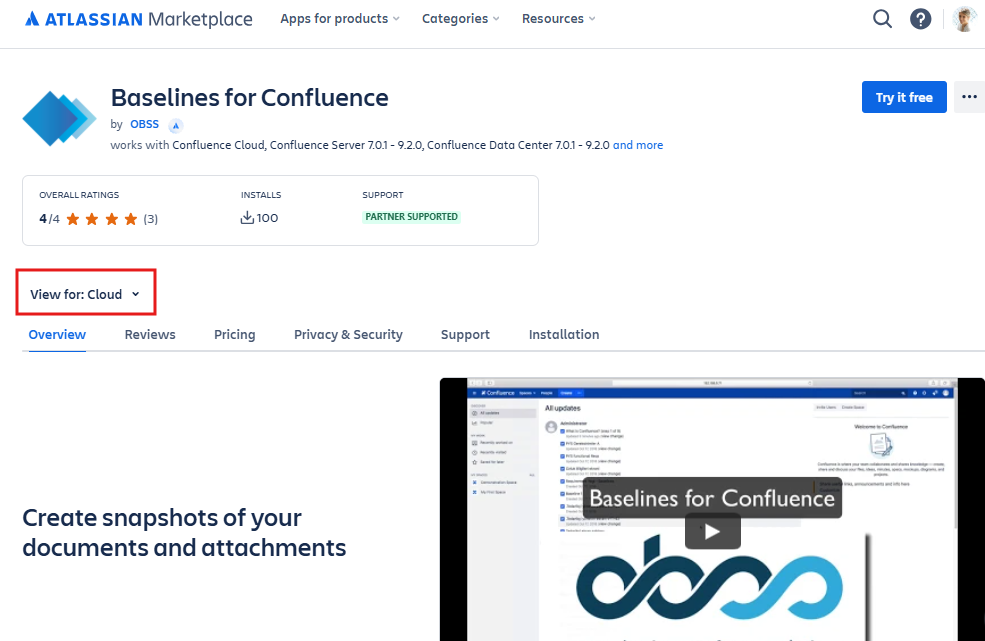
Task: Expand the Categories dropdown
Action: point(460,19)
